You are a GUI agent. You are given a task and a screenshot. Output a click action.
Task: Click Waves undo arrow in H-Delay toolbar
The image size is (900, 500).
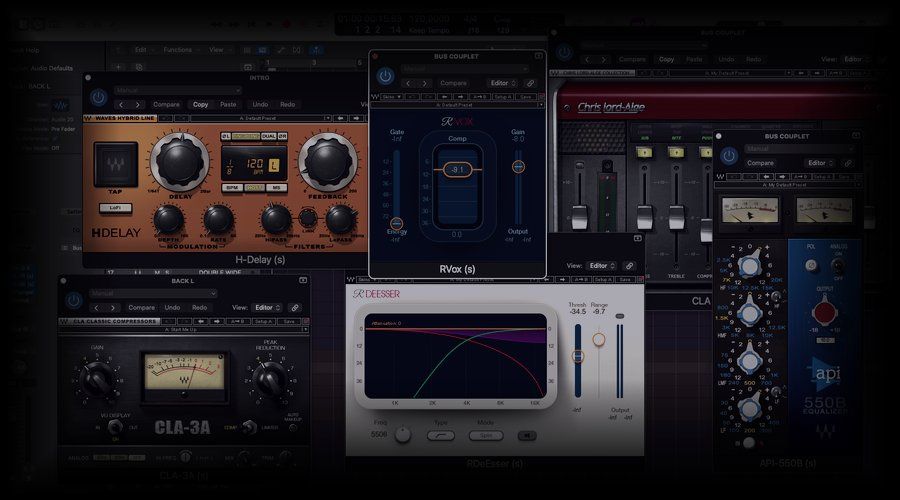[x=340, y=118]
